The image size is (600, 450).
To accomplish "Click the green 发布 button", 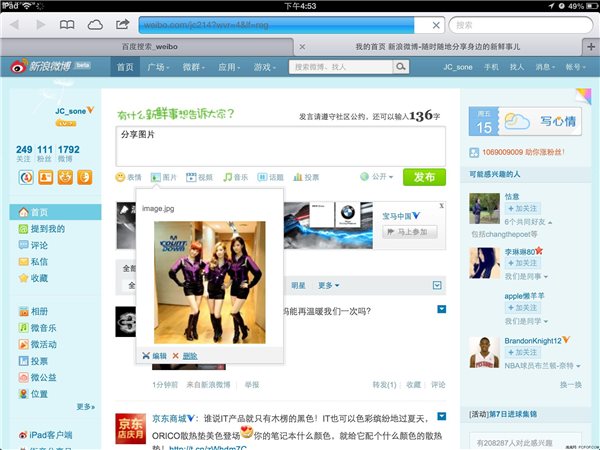I will click(x=424, y=177).
